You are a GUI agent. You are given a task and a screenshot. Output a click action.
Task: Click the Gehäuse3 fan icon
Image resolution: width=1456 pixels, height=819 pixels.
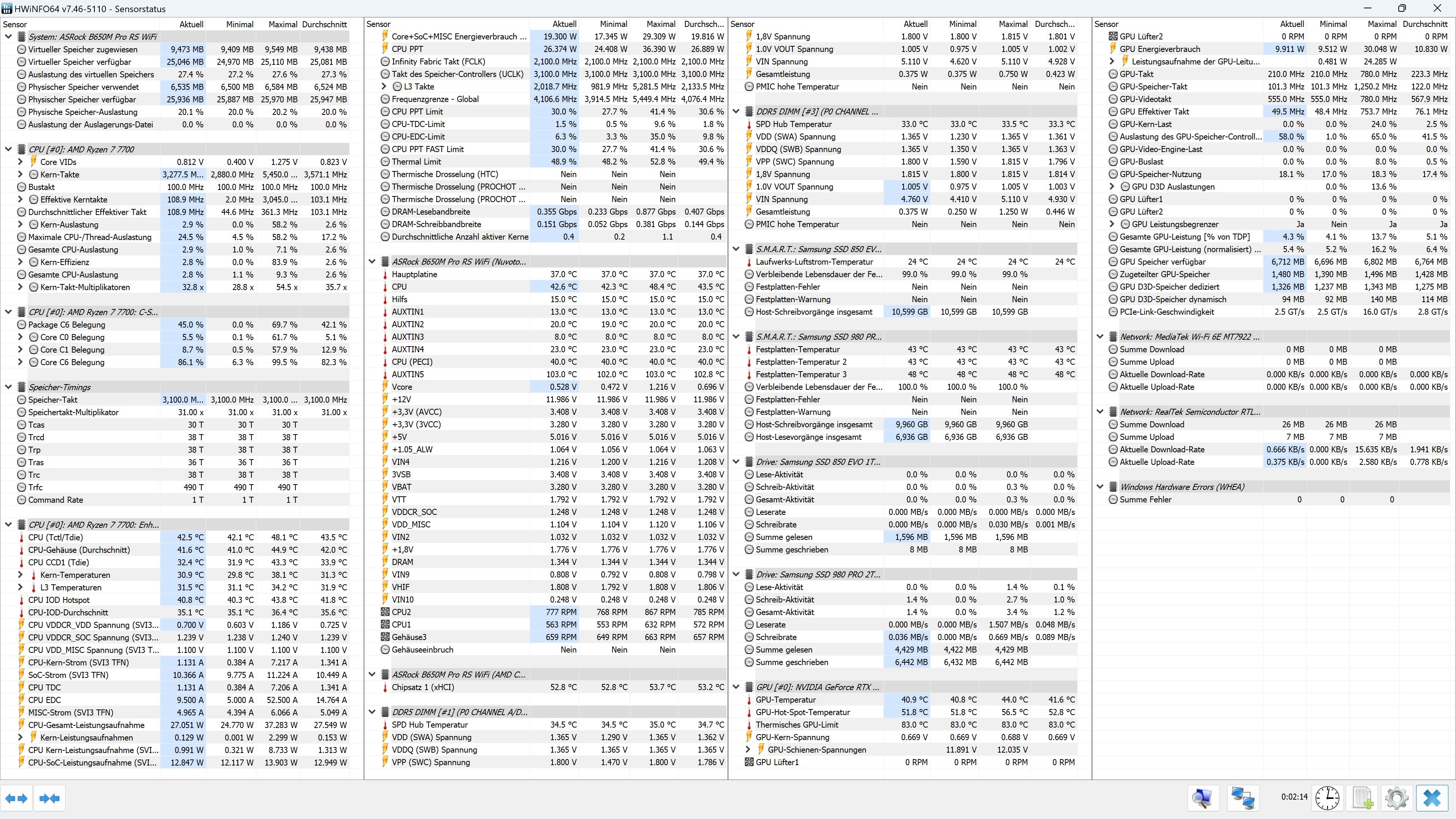pos(385,637)
